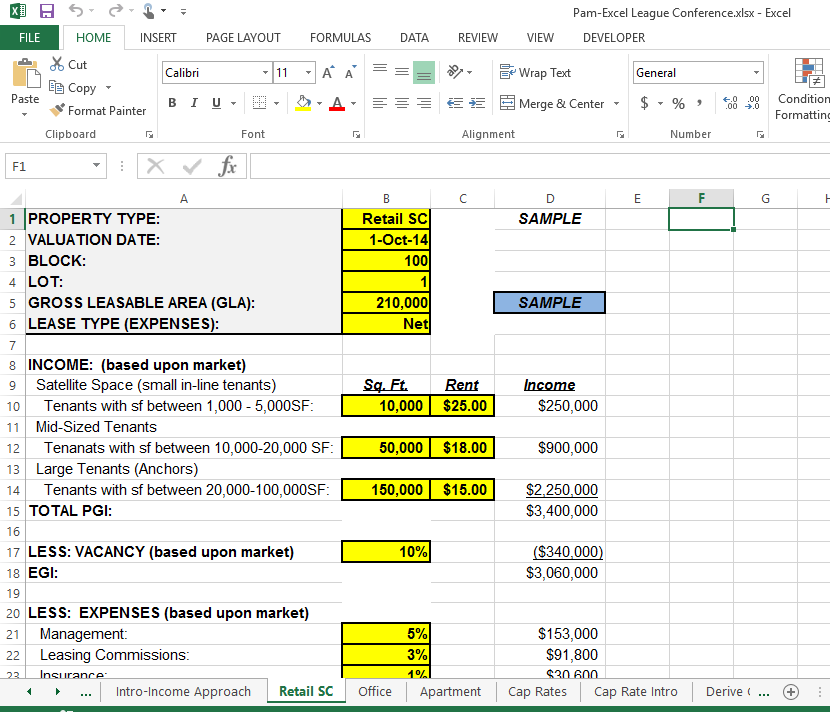The image size is (830, 712).
Task: Open the Calibri font name dropdown
Action: coord(265,72)
